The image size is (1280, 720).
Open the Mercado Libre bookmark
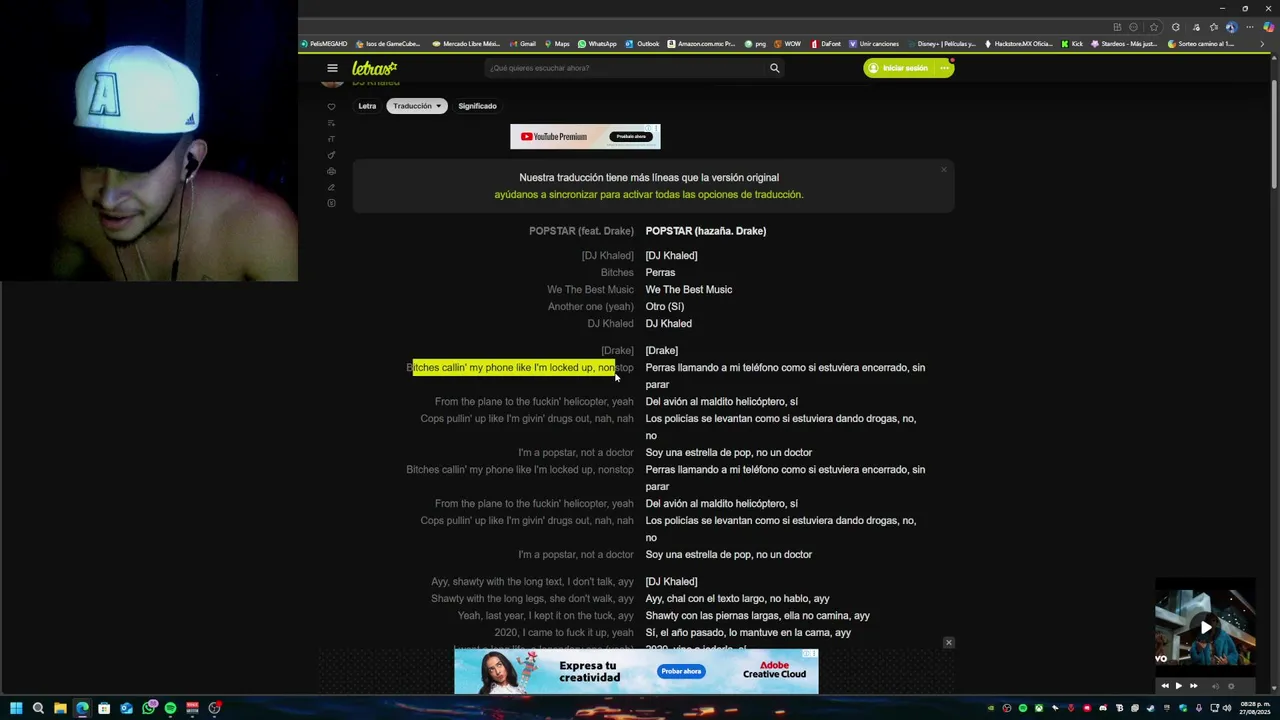click(x=466, y=44)
